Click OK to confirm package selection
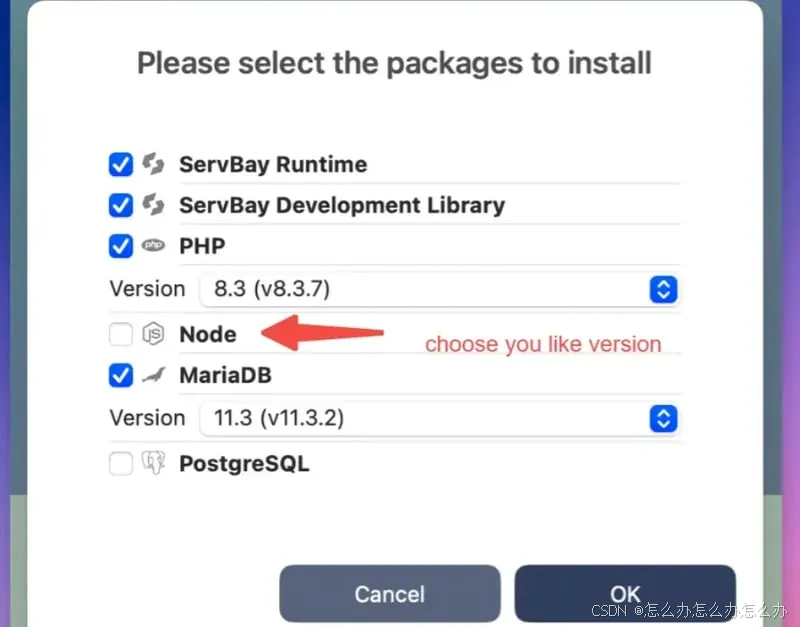Viewport: 800px width, 627px height. tap(625, 593)
